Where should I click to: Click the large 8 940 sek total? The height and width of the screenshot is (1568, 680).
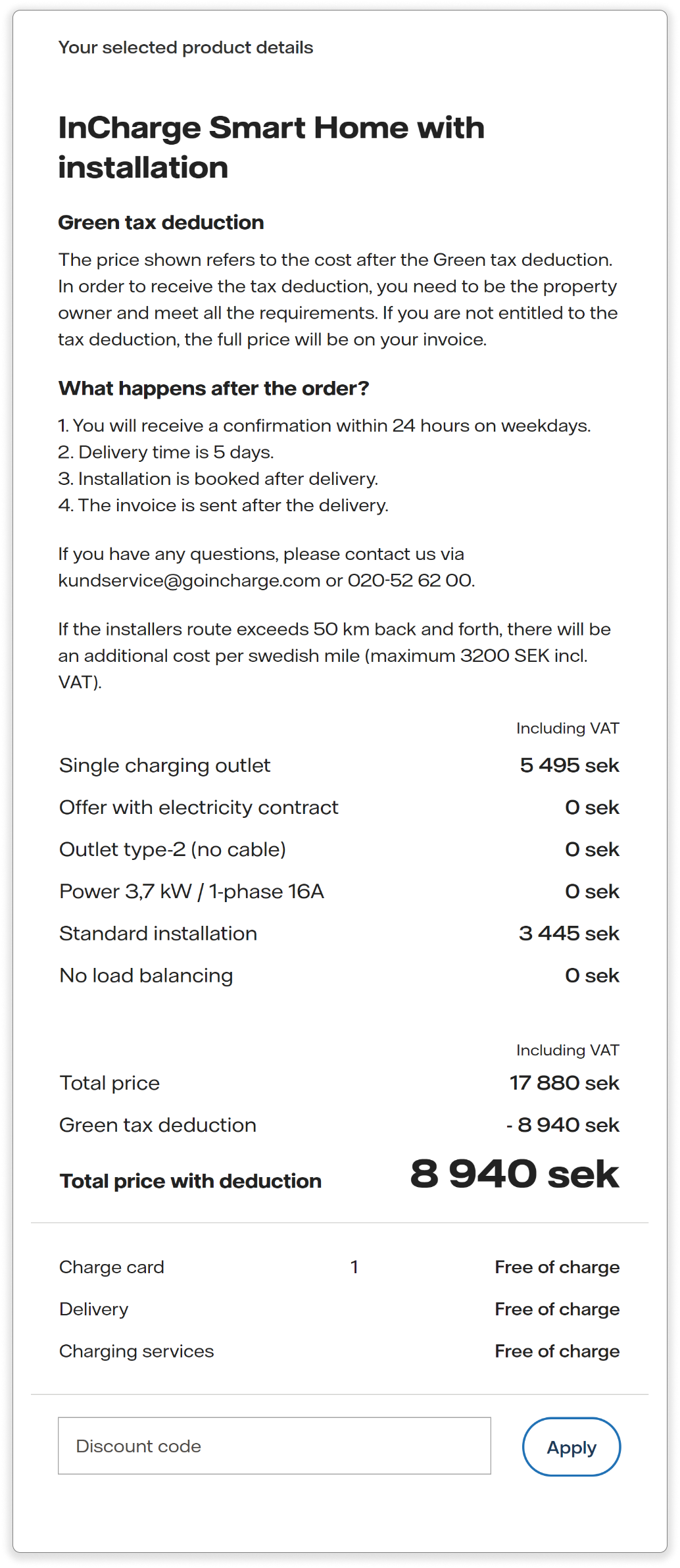pyautogui.click(x=514, y=1174)
